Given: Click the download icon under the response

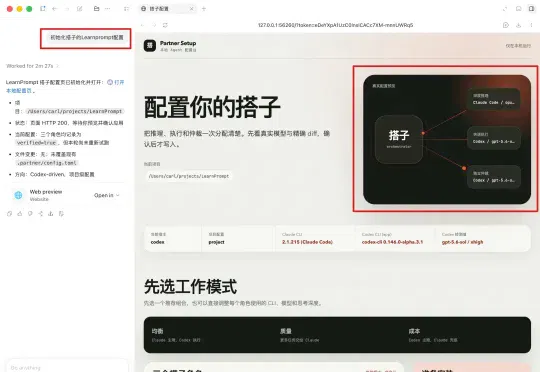Looking at the screenshot, I should [x=51, y=214].
